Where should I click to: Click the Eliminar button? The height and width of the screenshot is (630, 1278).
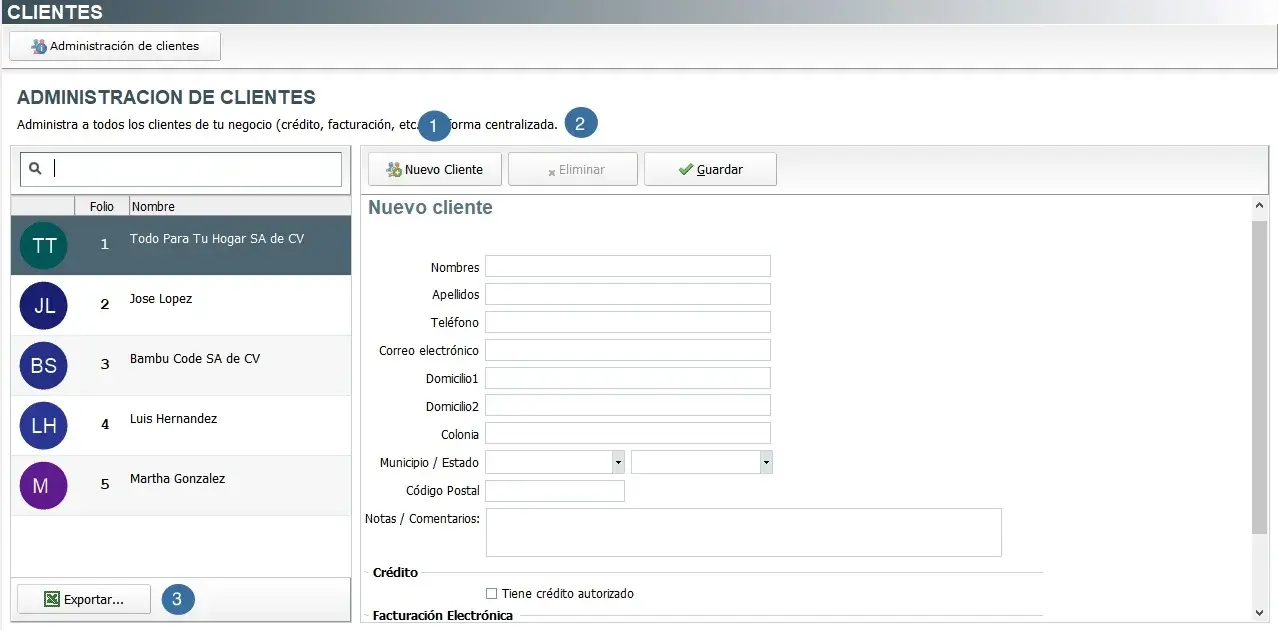[x=572, y=169]
